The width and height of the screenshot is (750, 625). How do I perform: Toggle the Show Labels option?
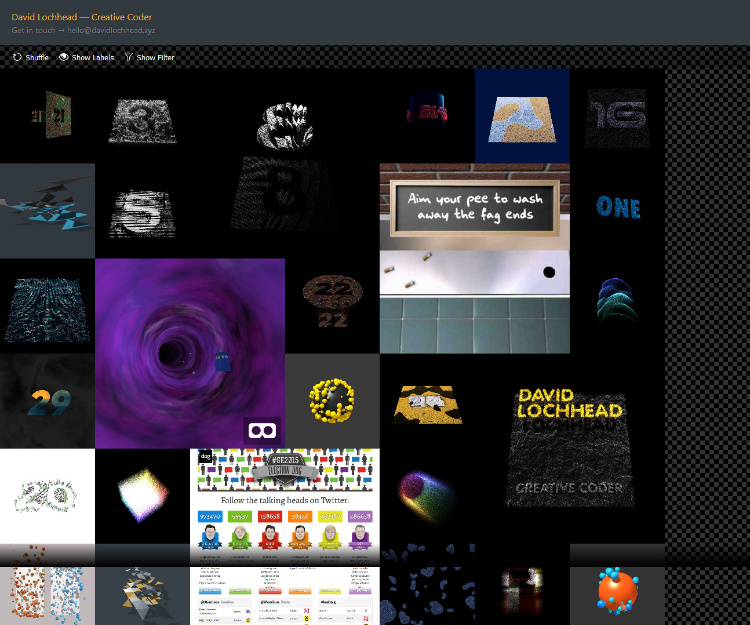(x=92, y=58)
